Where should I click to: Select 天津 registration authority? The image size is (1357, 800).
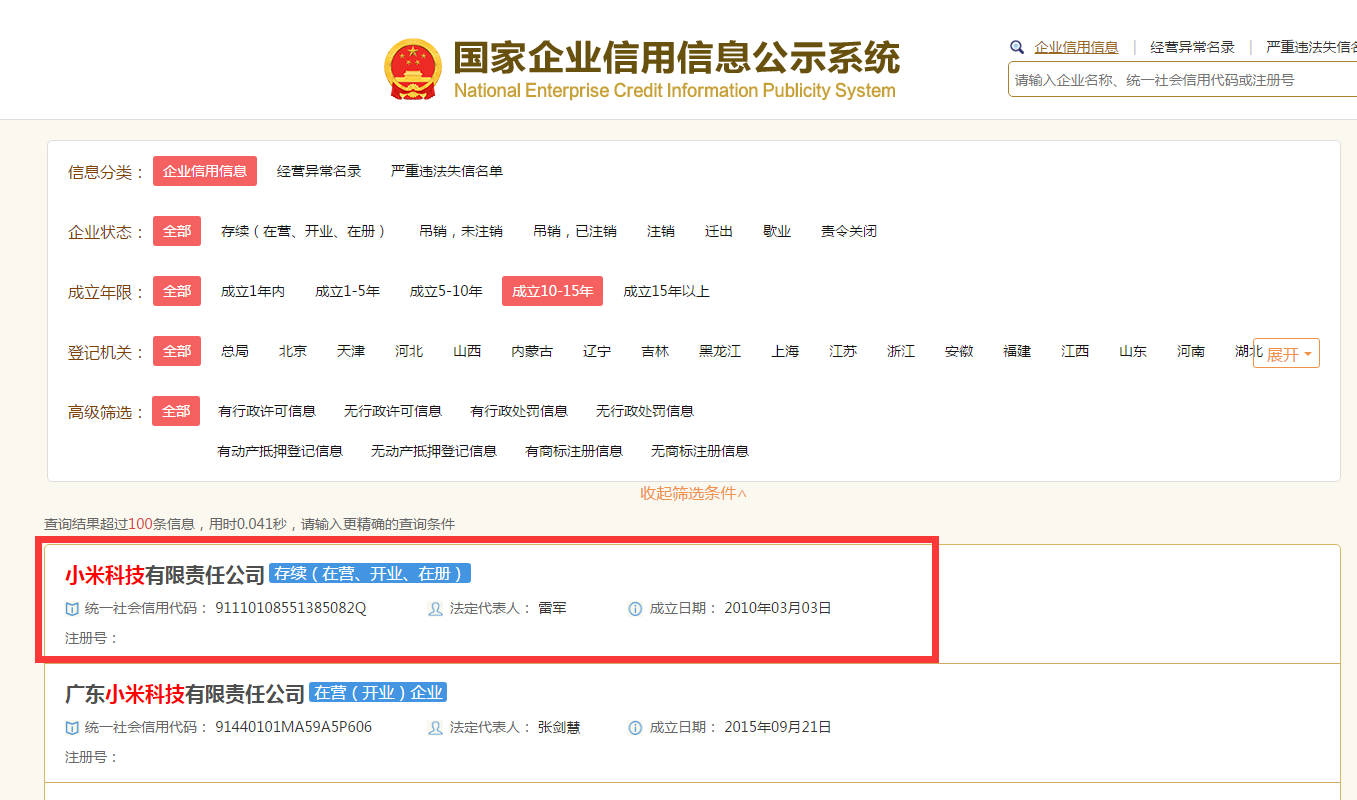click(351, 351)
